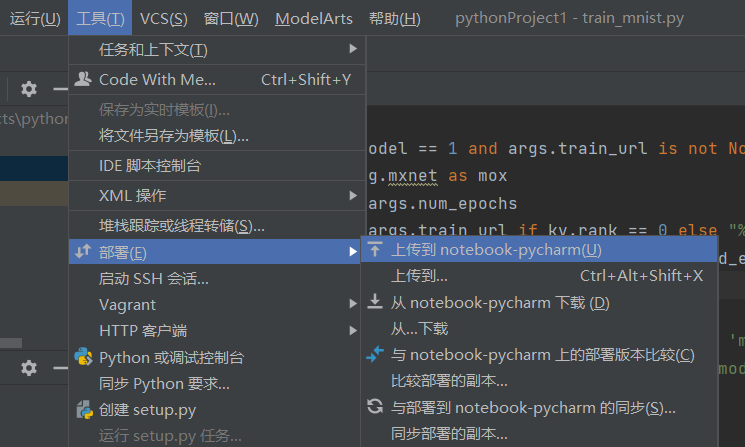Choose 上传到... entry
The width and height of the screenshot is (745, 447).
[539, 276]
